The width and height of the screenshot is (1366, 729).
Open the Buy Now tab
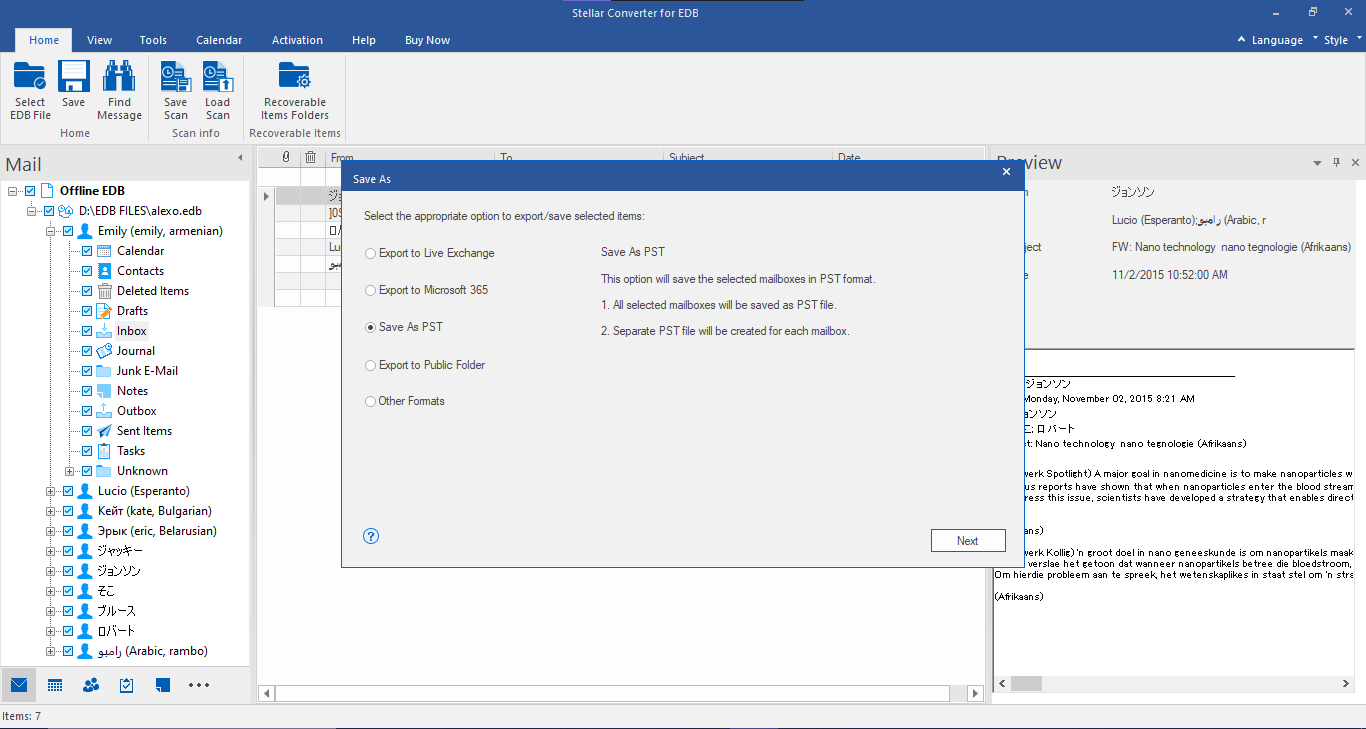427,40
